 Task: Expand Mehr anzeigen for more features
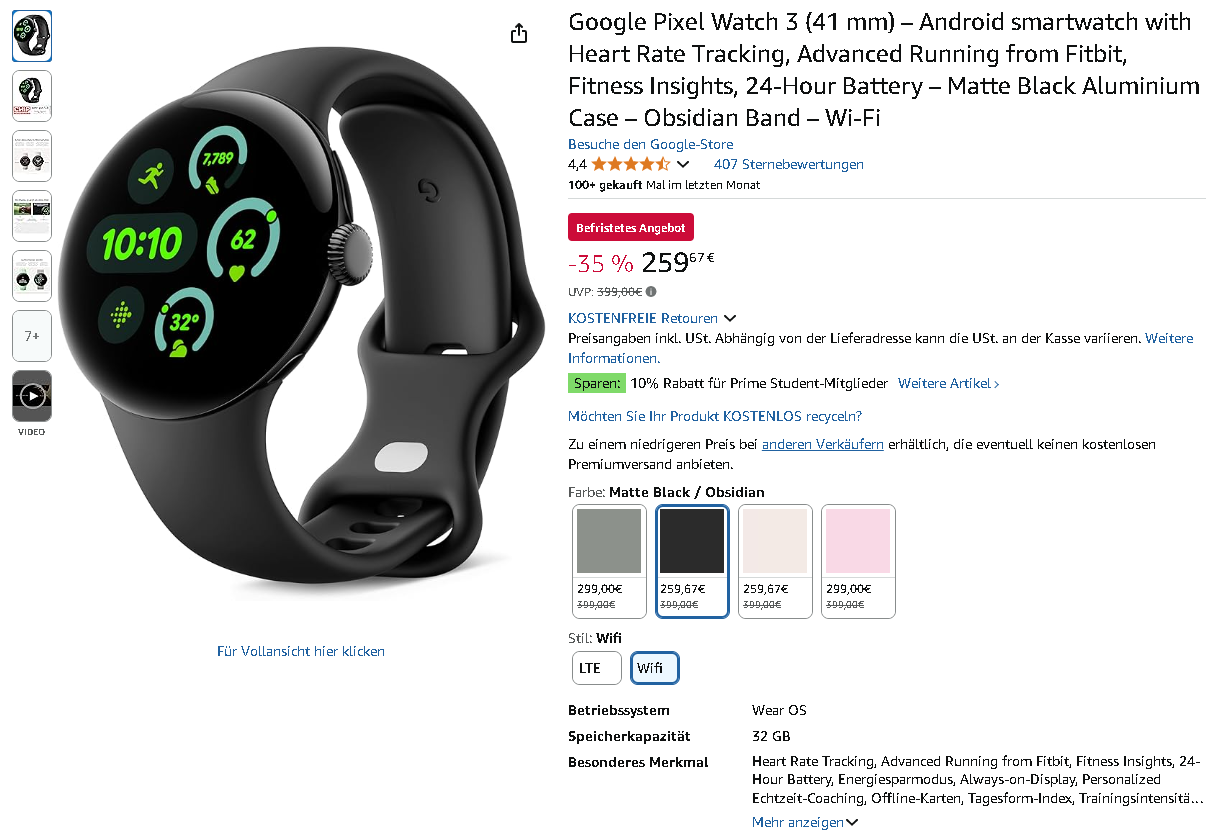point(805,822)
